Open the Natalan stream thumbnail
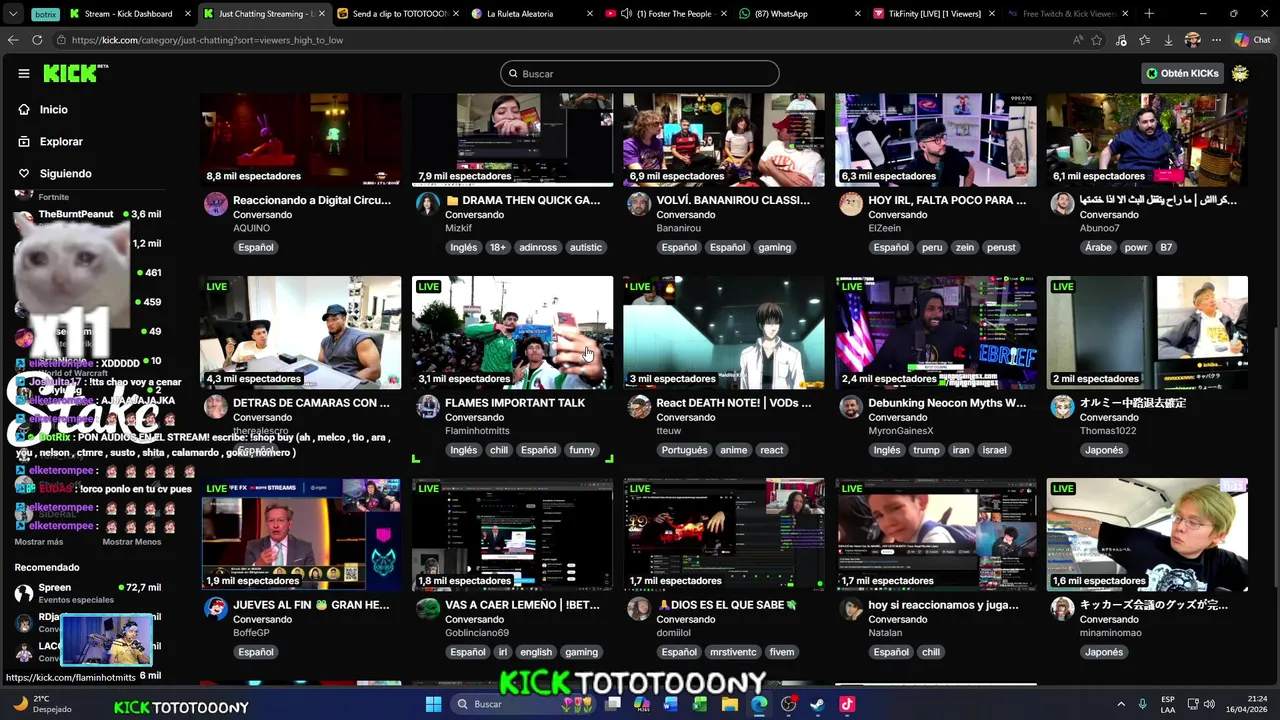 [936, 535]
